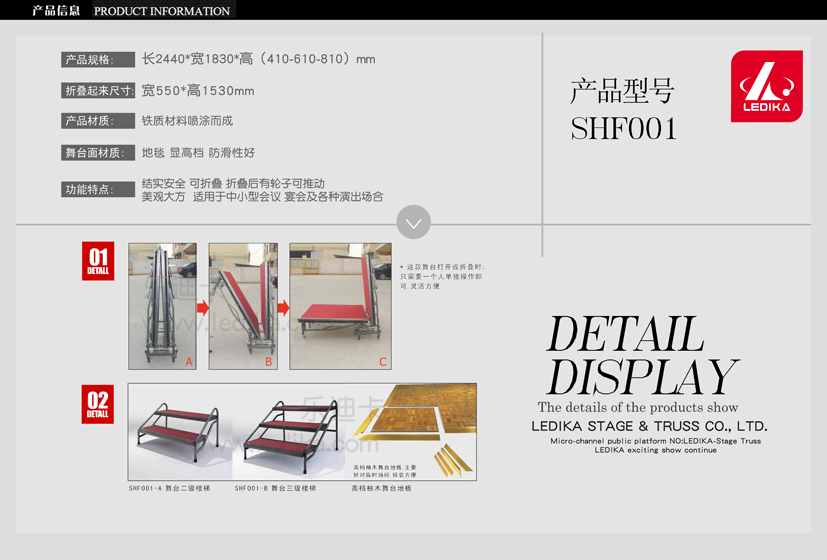Click the folded size 宽550*高1530mm
827x560 pixels.
click(198, 91)
